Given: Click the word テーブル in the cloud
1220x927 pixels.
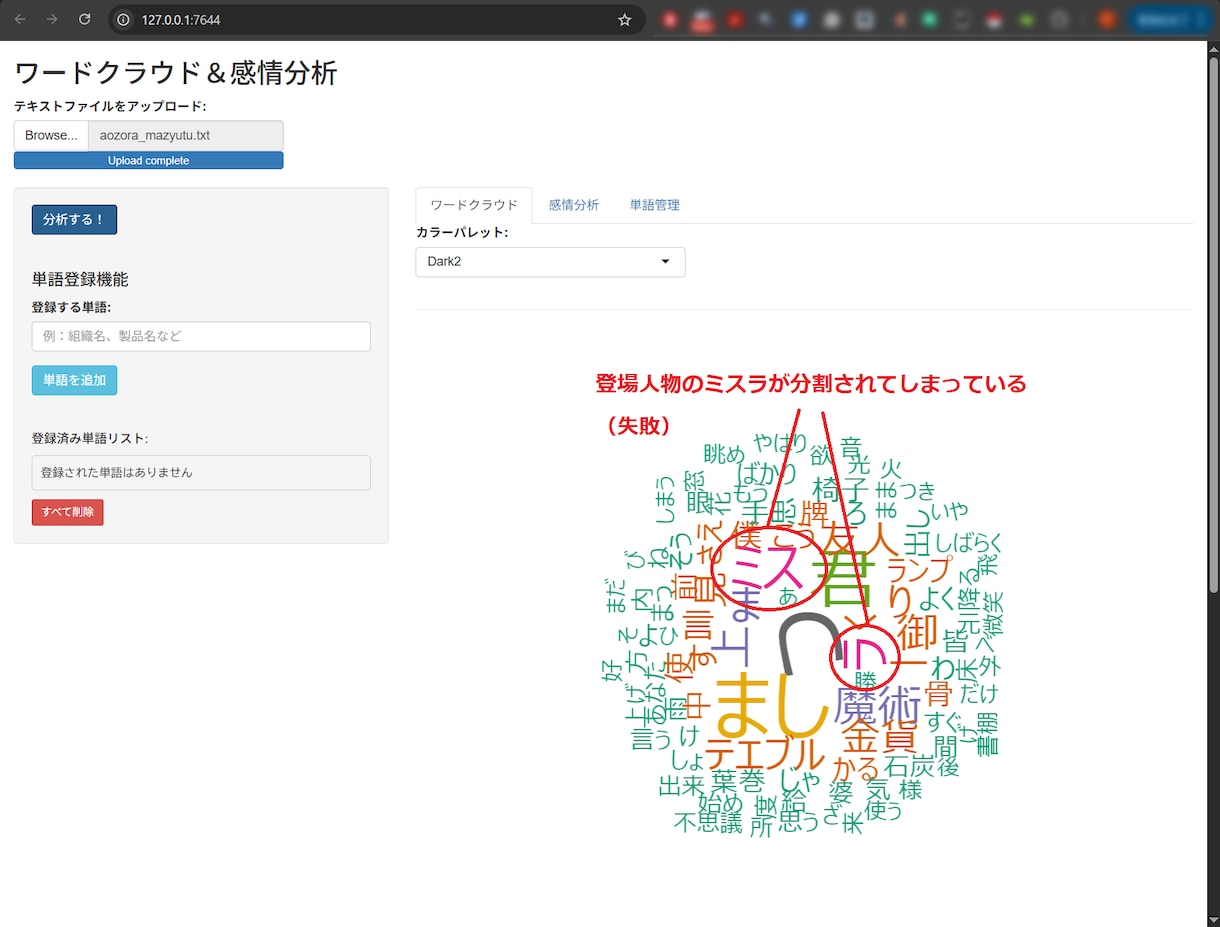Looking at the screenshot, I should 764,755.
